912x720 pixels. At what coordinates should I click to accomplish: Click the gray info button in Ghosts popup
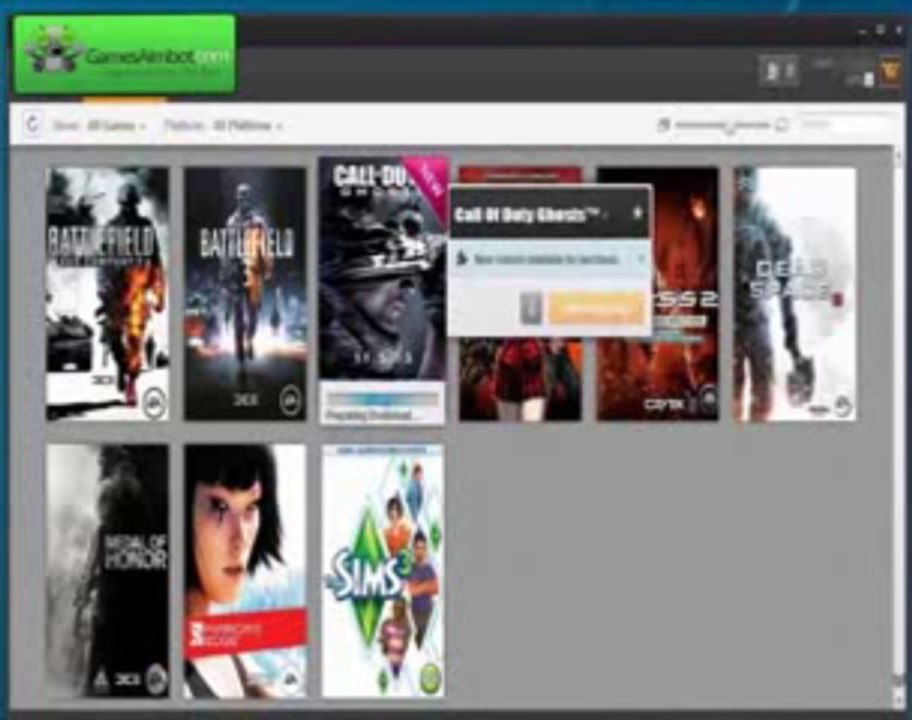[530, 308]
